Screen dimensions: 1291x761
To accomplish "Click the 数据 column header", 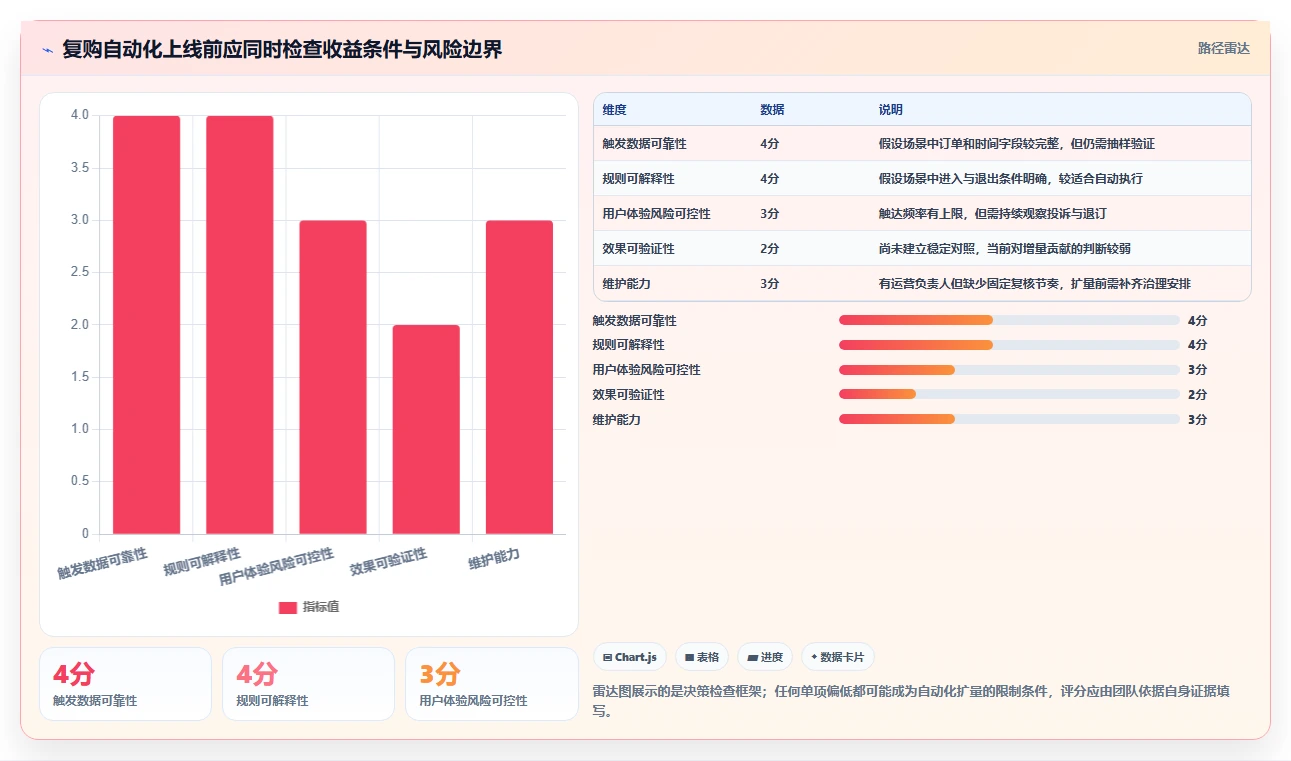I will (772, 110).
